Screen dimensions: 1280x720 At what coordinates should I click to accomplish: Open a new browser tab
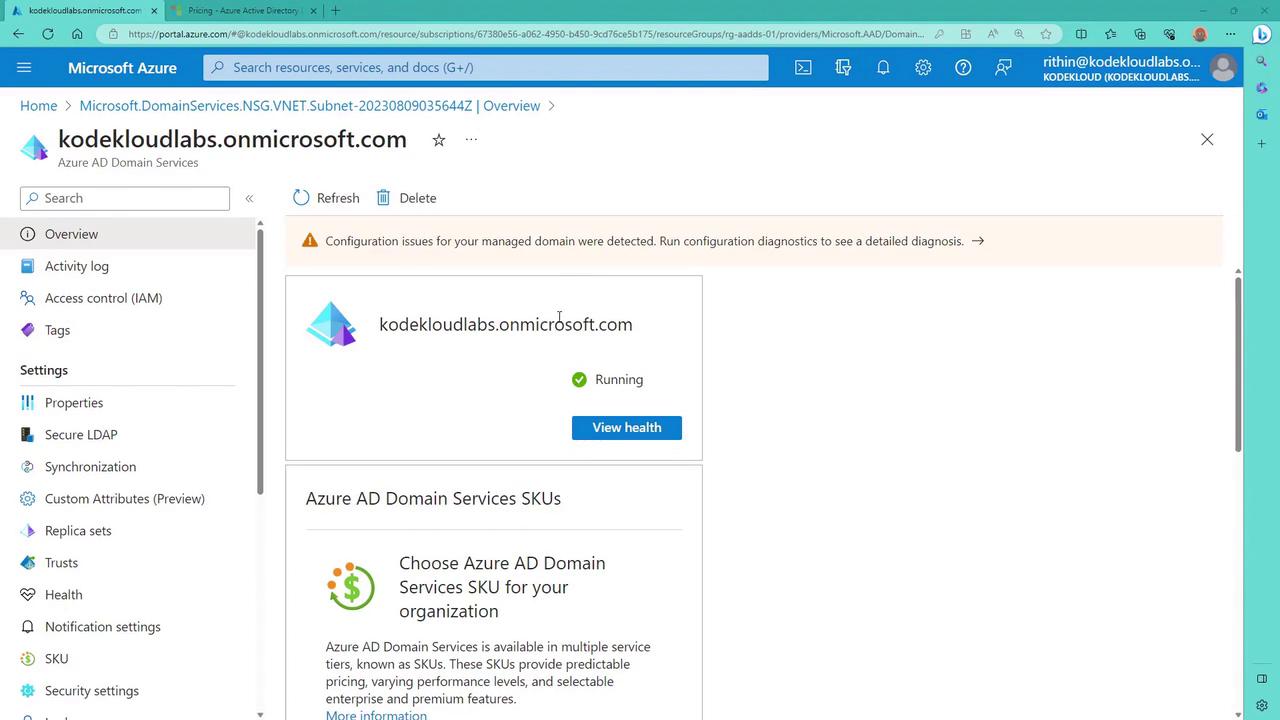point(335,10)
